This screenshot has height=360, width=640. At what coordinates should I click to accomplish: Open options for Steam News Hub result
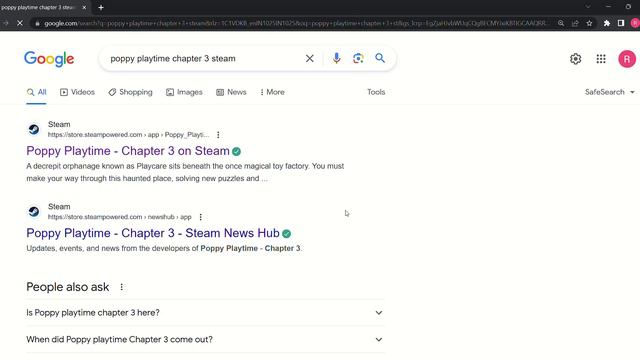pyautogui.click(x=200, y=217)
